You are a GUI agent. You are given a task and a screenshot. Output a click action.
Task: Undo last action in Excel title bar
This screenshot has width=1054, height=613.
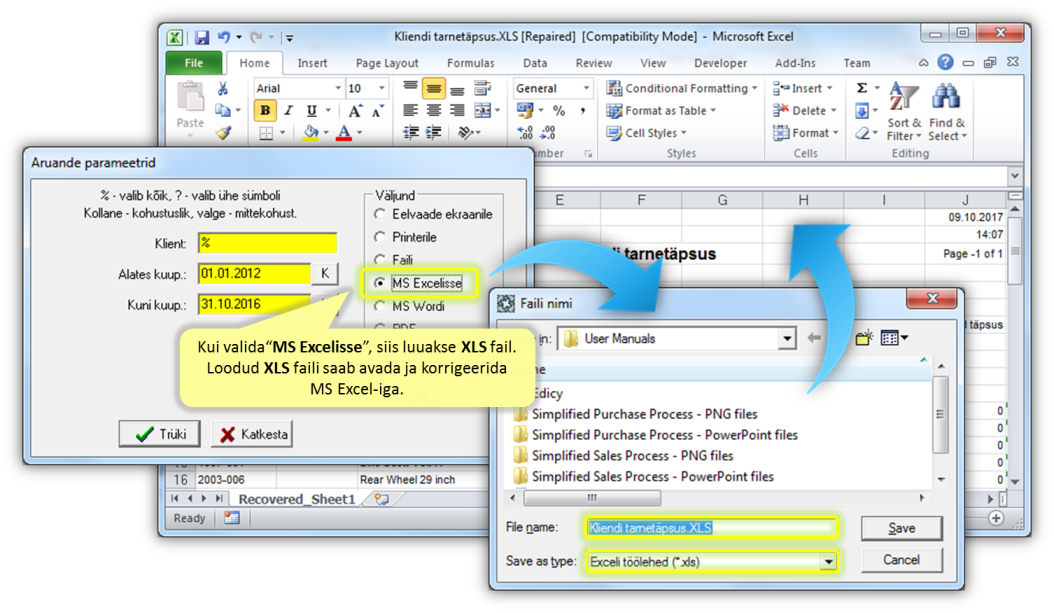coord(224,37)
